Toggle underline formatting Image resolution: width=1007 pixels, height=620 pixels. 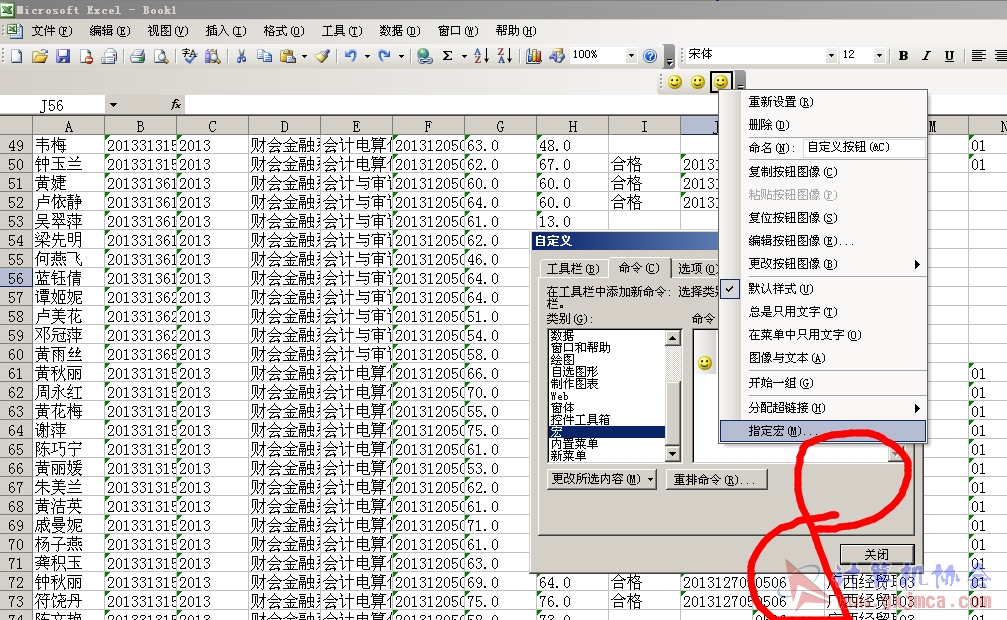[949, 56]
